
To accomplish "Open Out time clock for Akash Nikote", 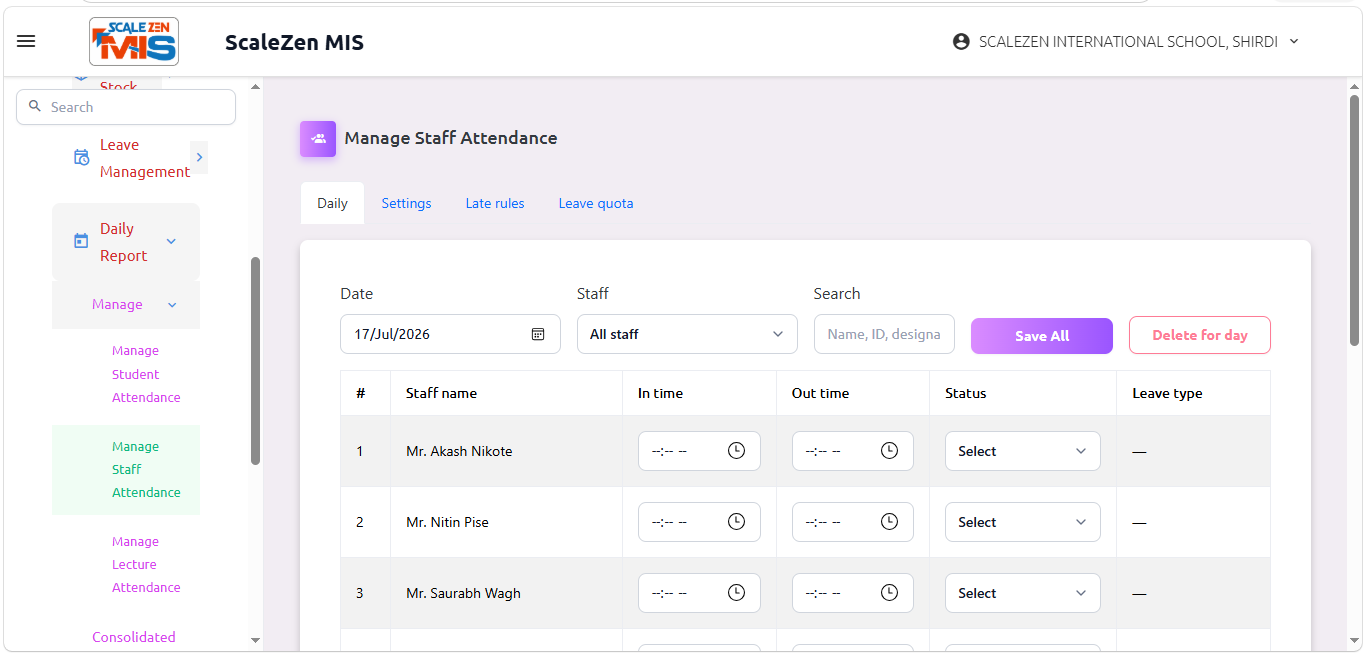I will click(889, 451).
